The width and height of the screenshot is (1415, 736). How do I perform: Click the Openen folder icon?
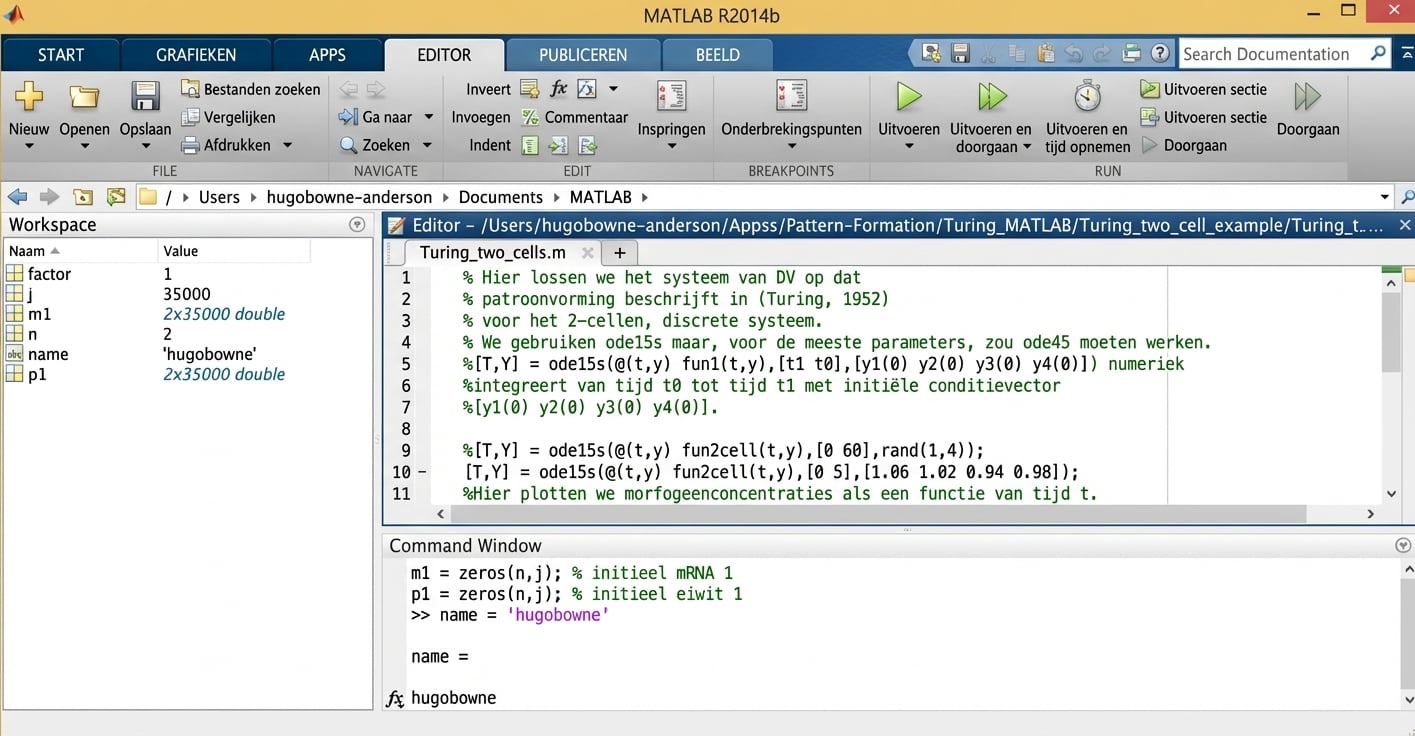(84, 97)
